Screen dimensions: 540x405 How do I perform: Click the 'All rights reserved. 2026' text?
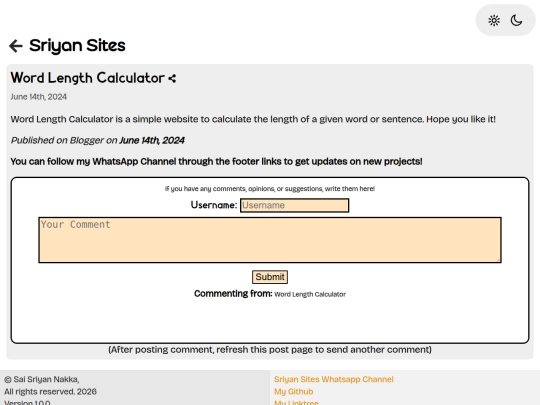click(x=50, y=392)
